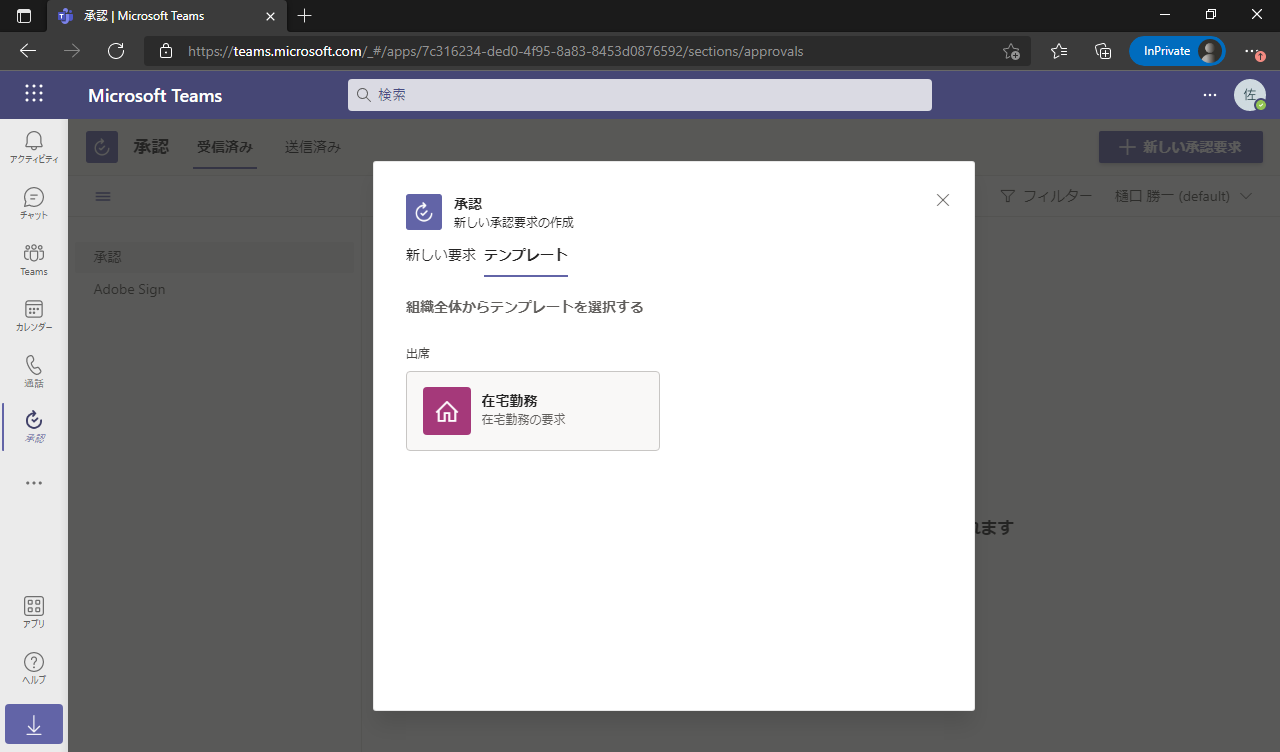Click the browser address bar URL
This screenshot has height=752, width=1280.
coord(495,51)
